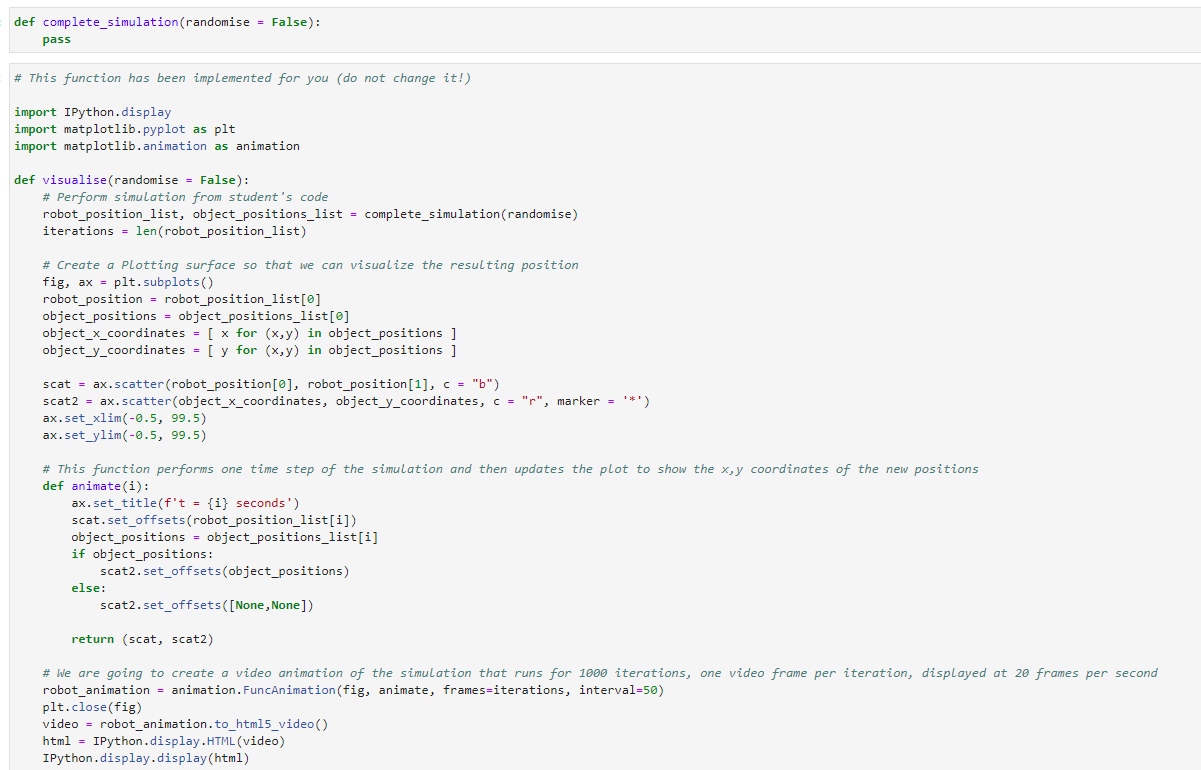
Task: Click the 'fig, ax = plt.subplots()' line
Action: coord(128,282)
